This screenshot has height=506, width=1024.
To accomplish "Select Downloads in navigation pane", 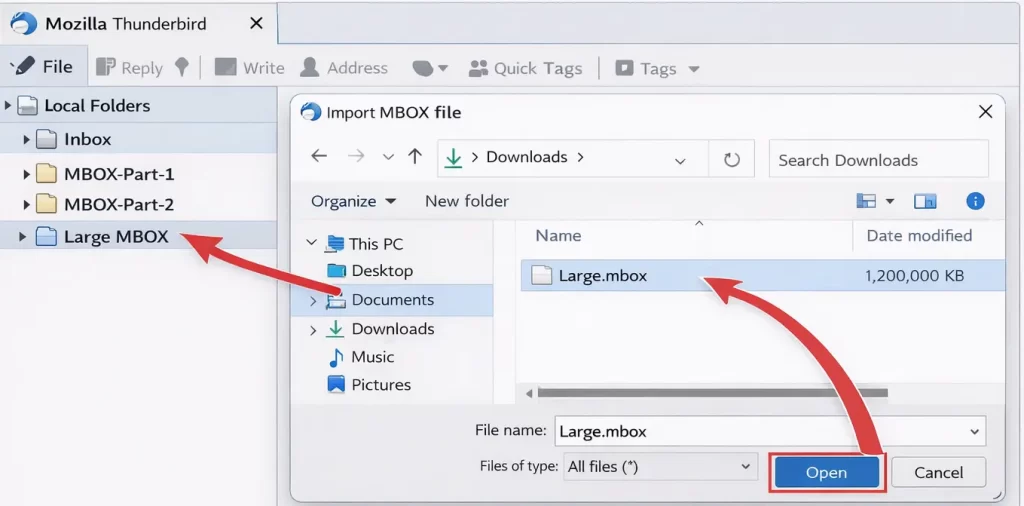I will (x=391, y=328).
